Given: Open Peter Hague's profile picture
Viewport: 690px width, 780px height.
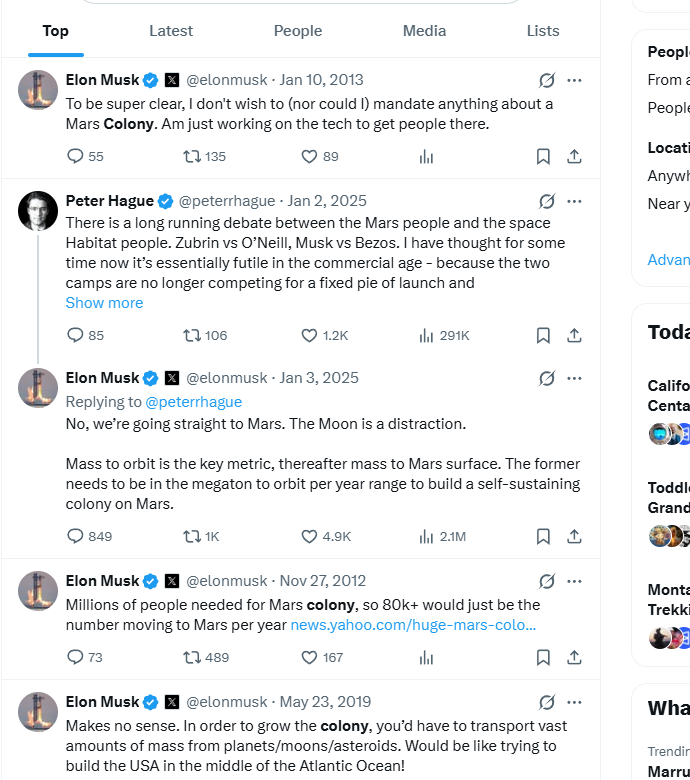Looking at the screenshot, I should (x=38, y=211).
